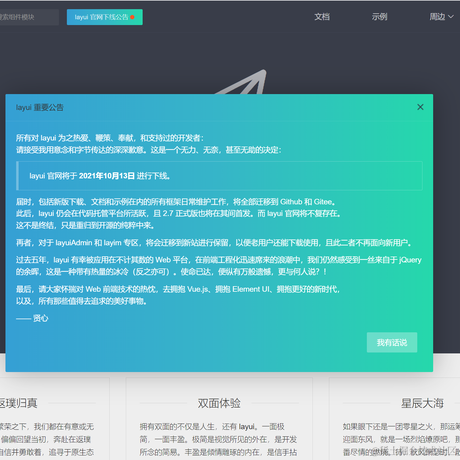
Task: Click the 双面体验 card description paragraph
Action: 218,439
